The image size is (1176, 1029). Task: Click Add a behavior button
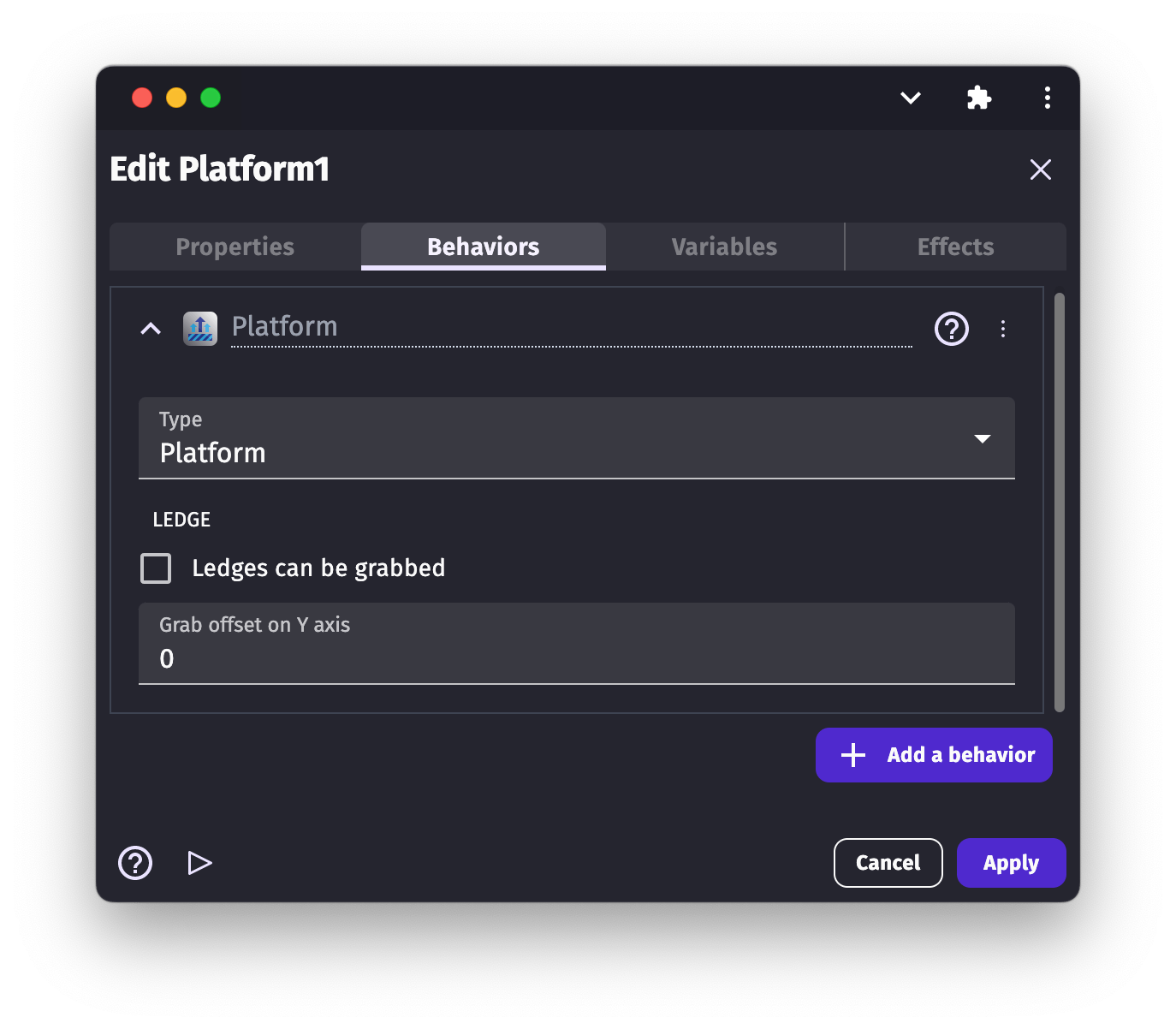[934, 755]
